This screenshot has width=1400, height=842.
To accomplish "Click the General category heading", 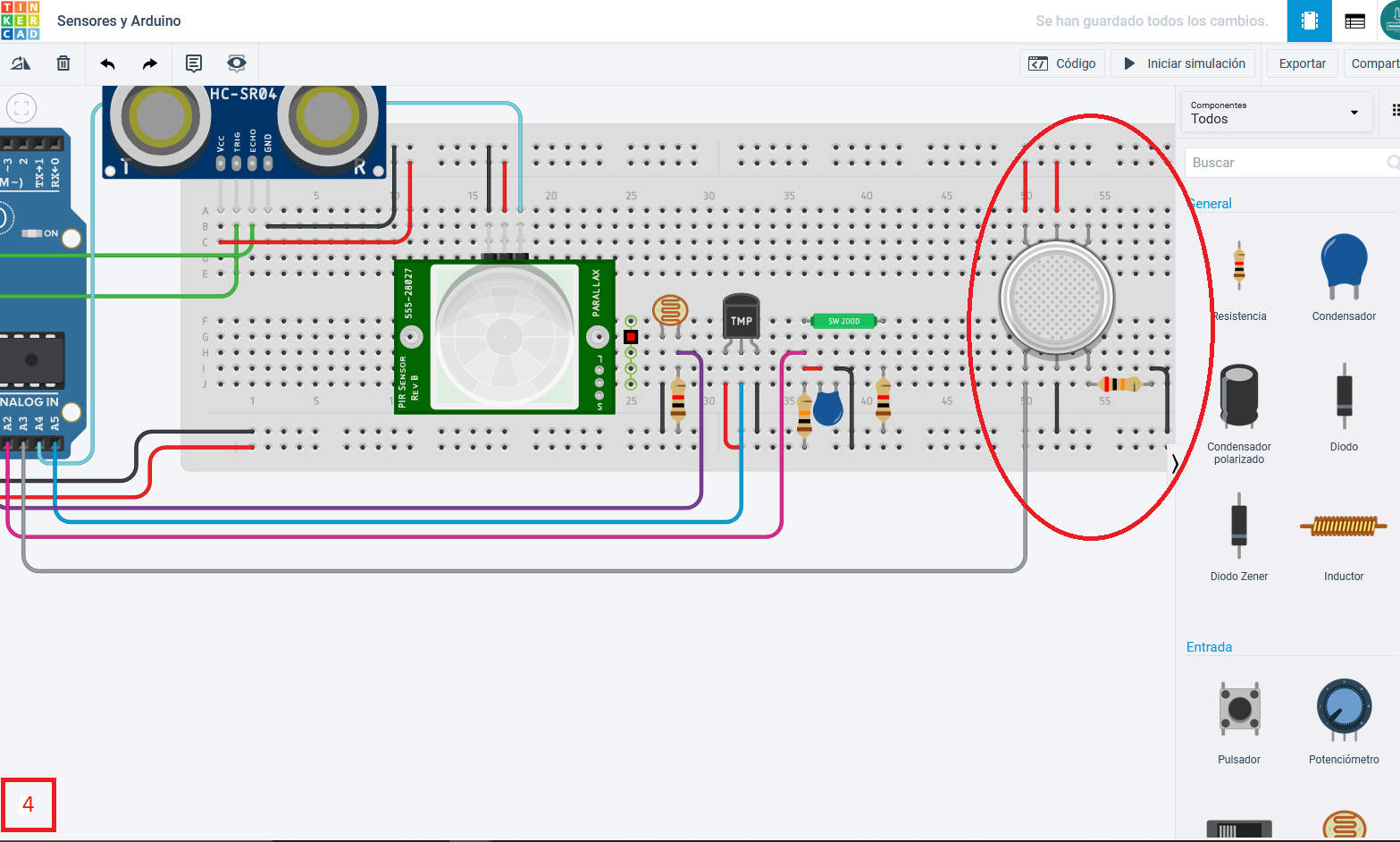I will 1210,204.
